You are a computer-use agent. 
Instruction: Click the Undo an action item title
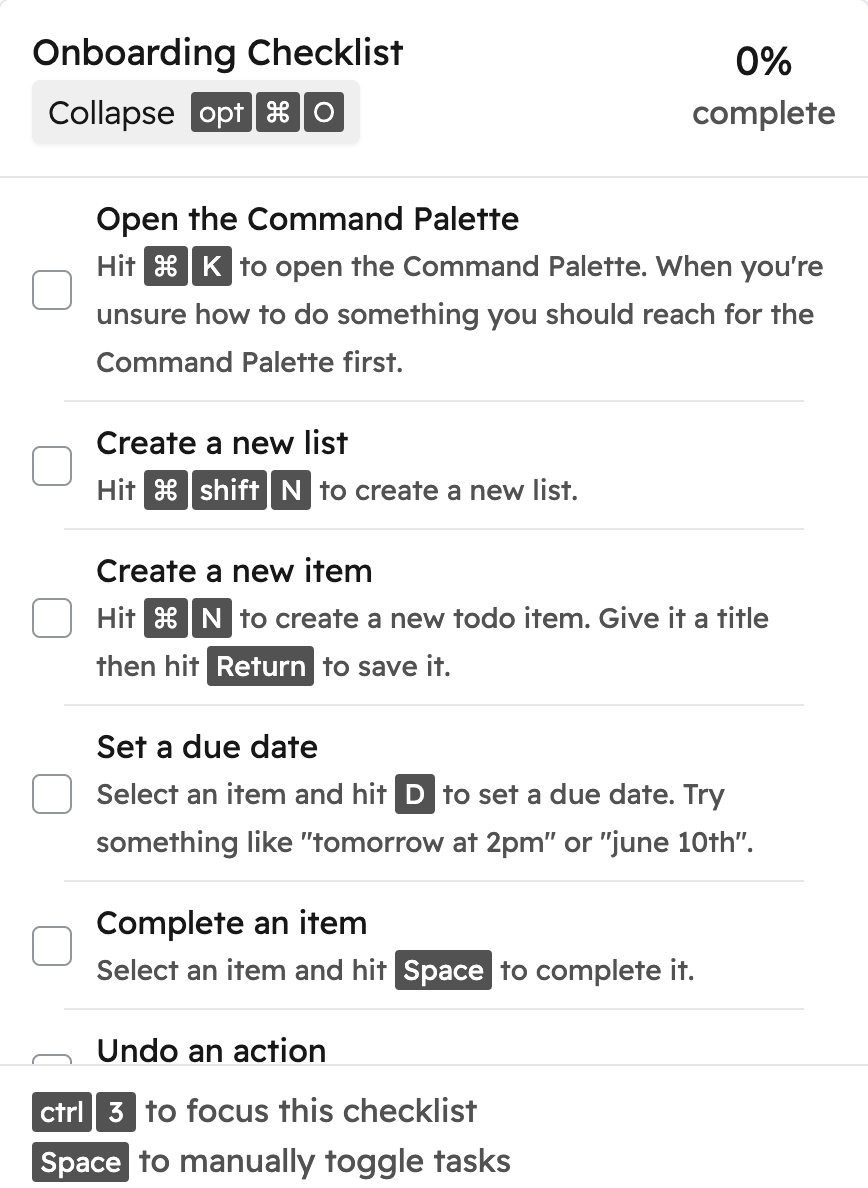[211, 1050]
